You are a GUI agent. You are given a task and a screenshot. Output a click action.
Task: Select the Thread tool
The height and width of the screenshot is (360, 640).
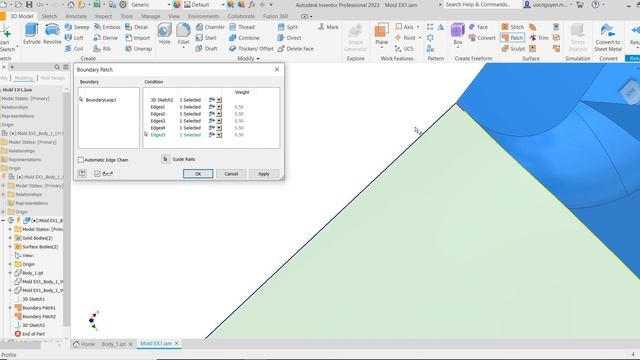click(242, 27)
